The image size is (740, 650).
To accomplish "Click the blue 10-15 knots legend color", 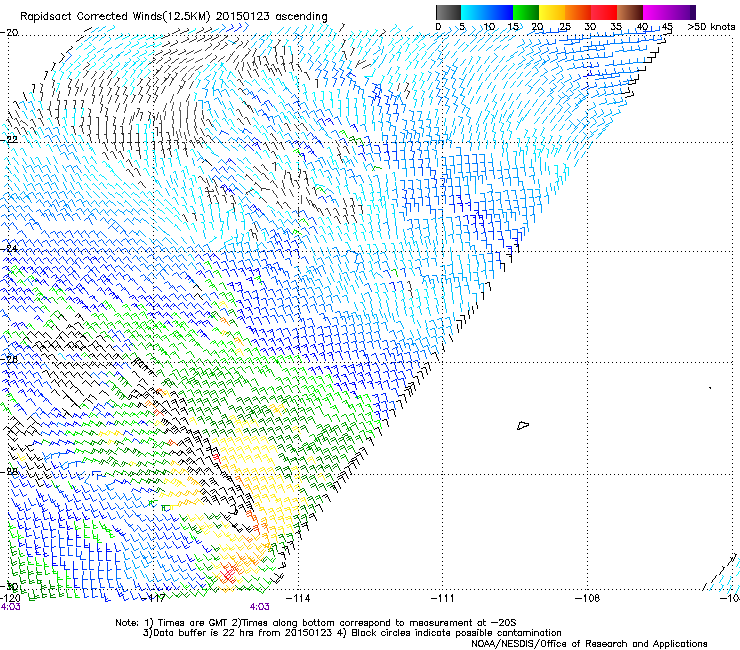I will click(x=500, y=12).
